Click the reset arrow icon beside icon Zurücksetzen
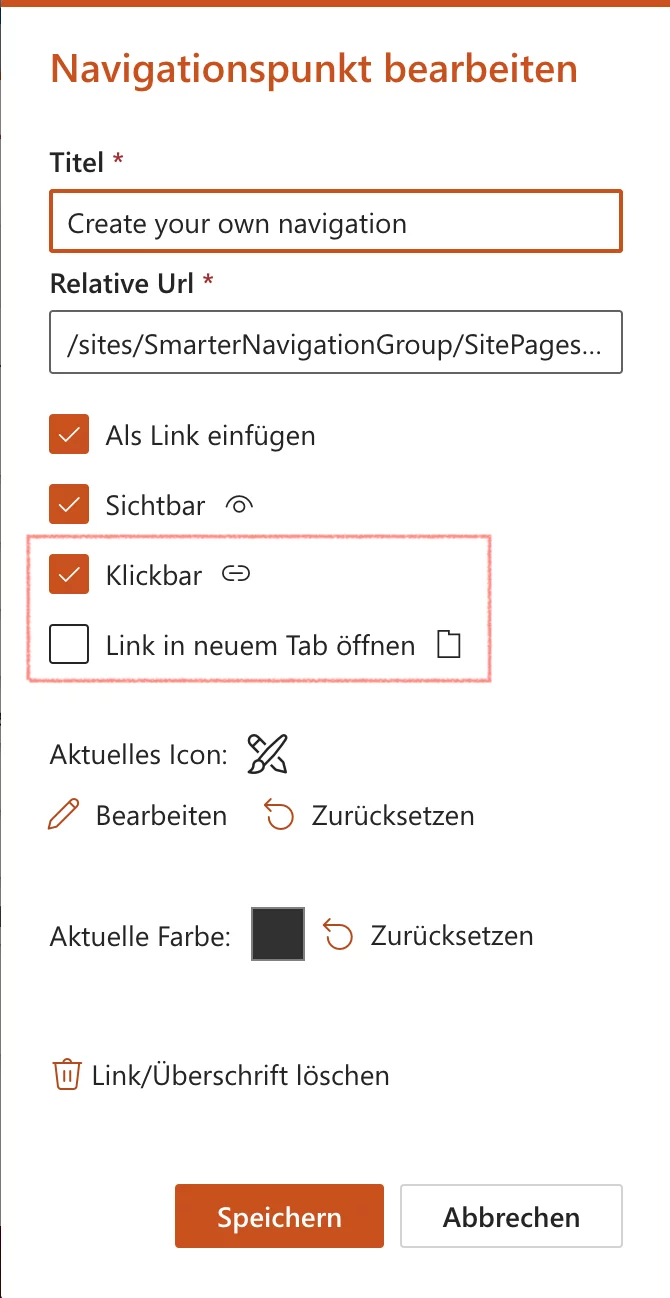670x1298 pixels. 279,816
